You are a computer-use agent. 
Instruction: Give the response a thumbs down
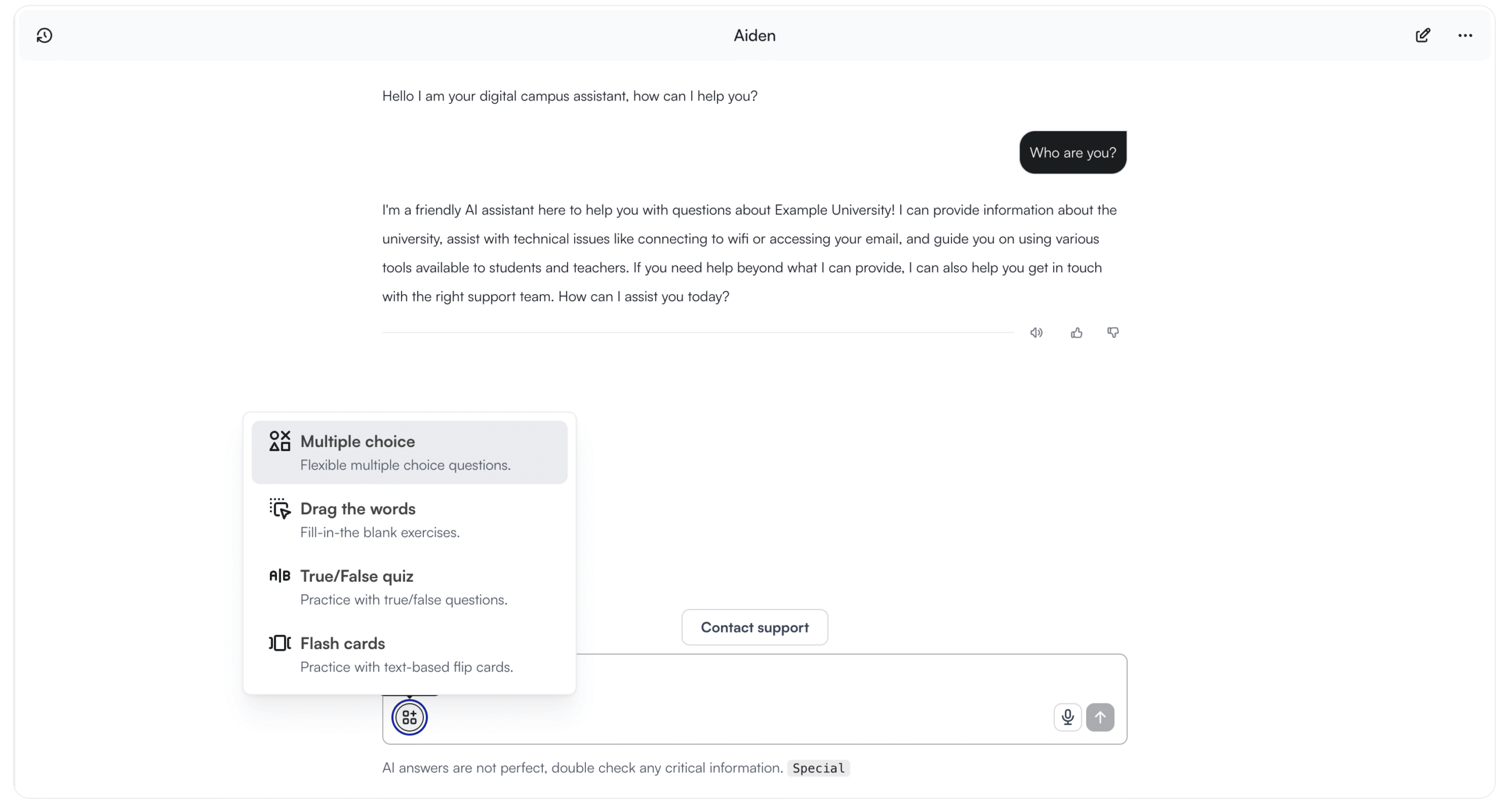(x=1113, y=333)
